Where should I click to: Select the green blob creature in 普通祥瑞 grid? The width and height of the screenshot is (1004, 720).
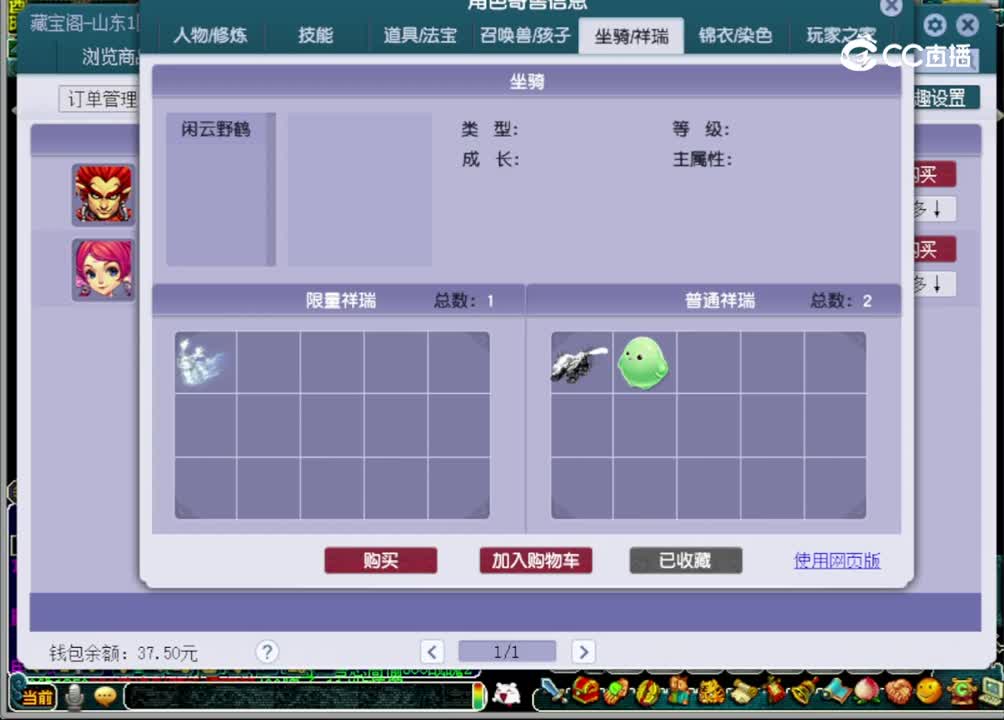(x=643, y=363)
